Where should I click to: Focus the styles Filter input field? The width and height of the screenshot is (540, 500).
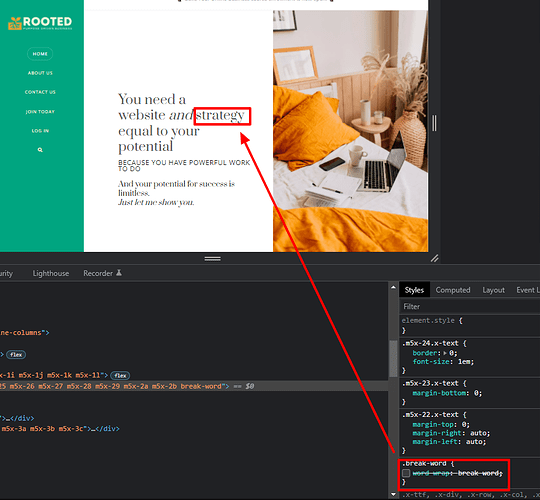pos(469,306)
